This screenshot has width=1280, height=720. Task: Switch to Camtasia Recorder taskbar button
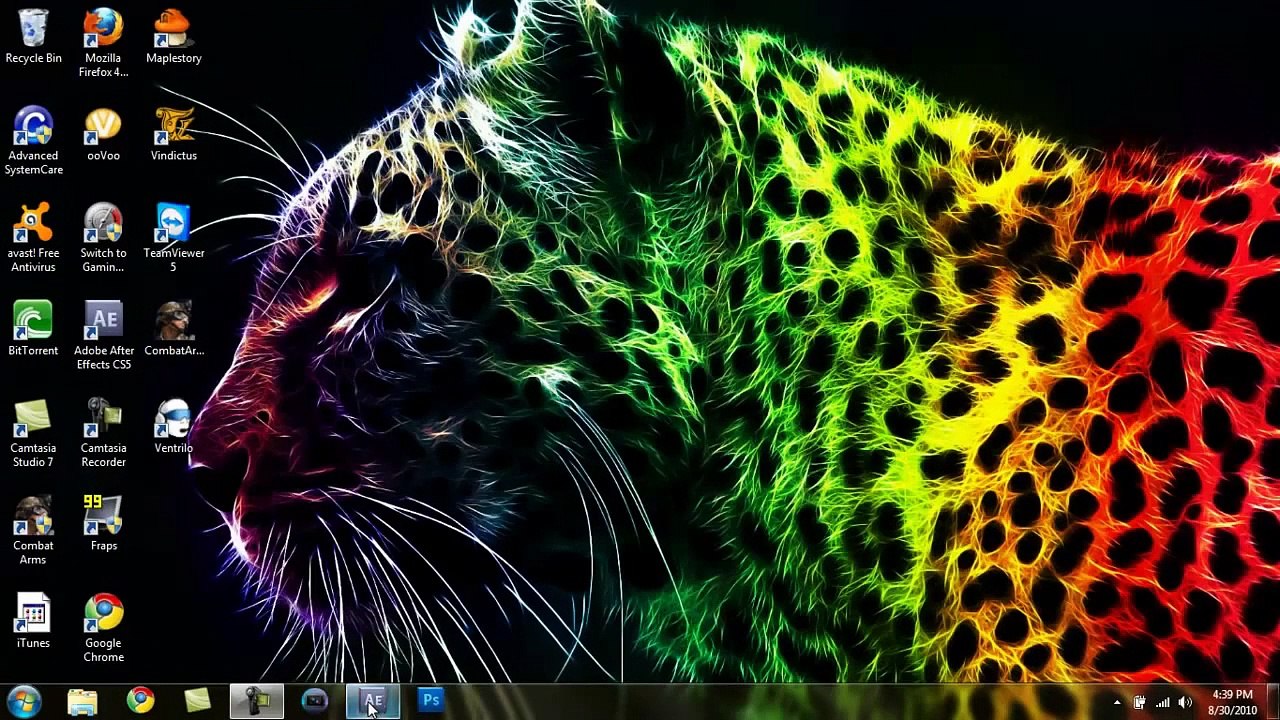(x=257, y=701)
